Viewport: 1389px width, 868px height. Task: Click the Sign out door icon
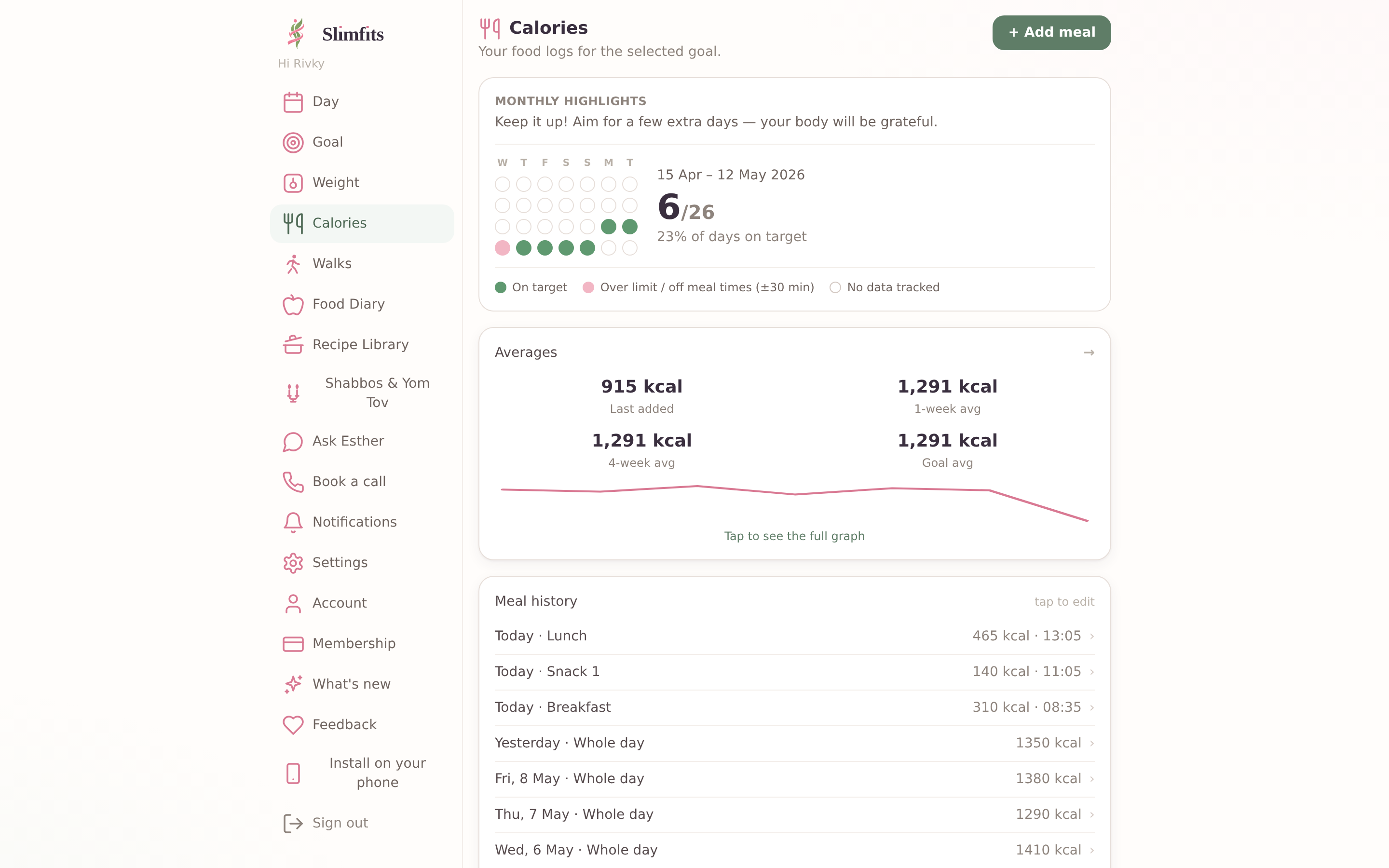293,823
